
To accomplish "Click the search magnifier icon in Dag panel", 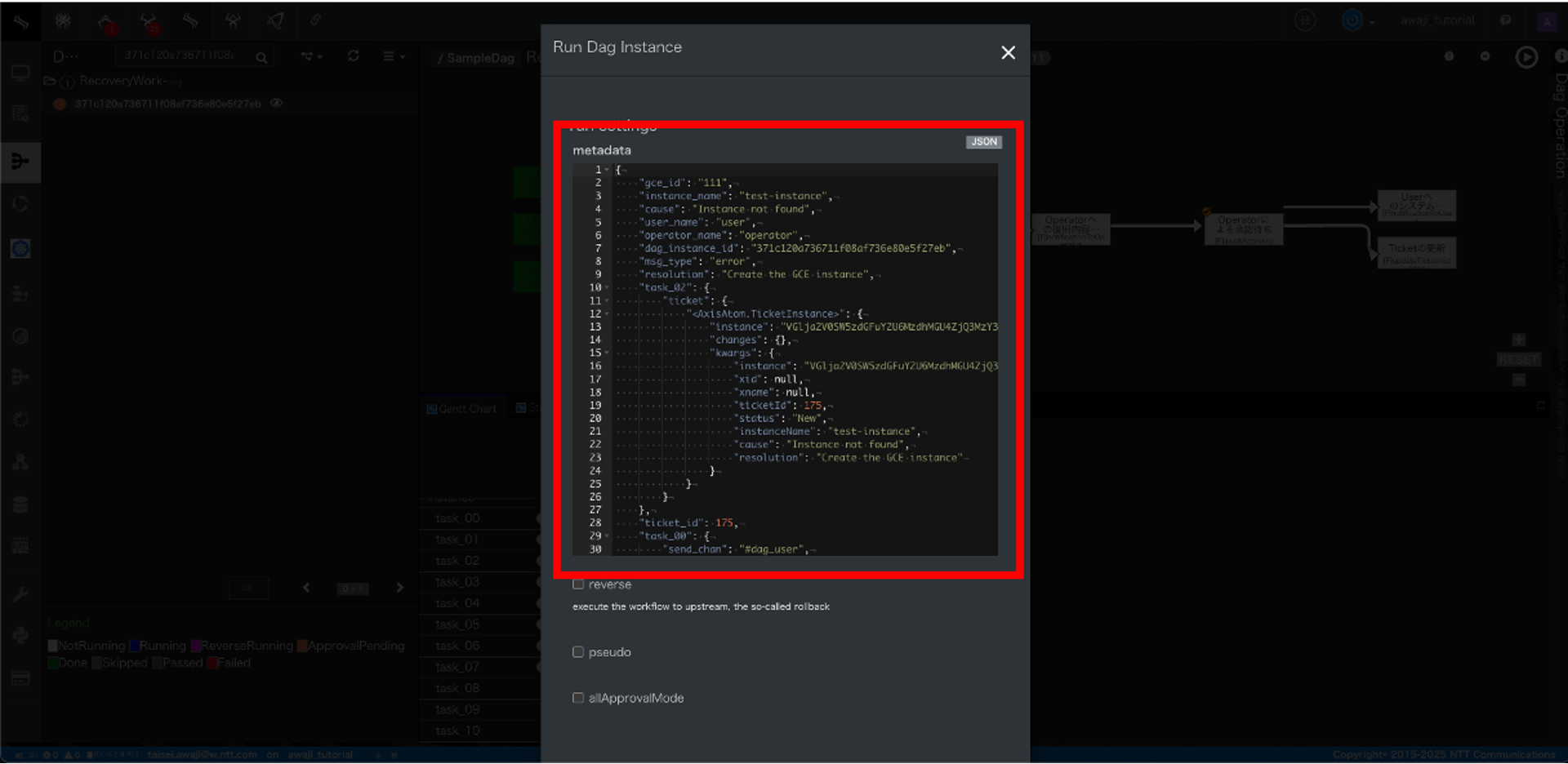I will (261, 57).
